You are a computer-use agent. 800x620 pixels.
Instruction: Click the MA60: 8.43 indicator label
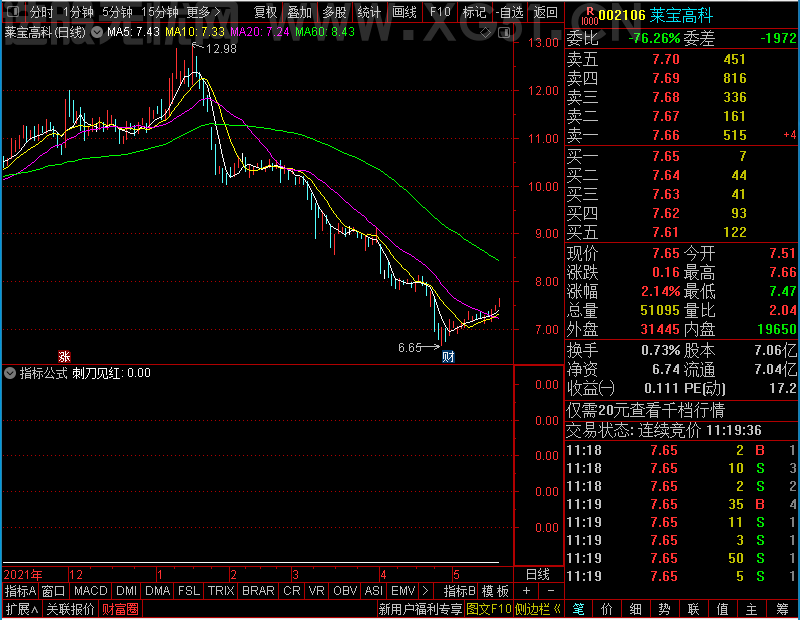[x=324, y=32]
